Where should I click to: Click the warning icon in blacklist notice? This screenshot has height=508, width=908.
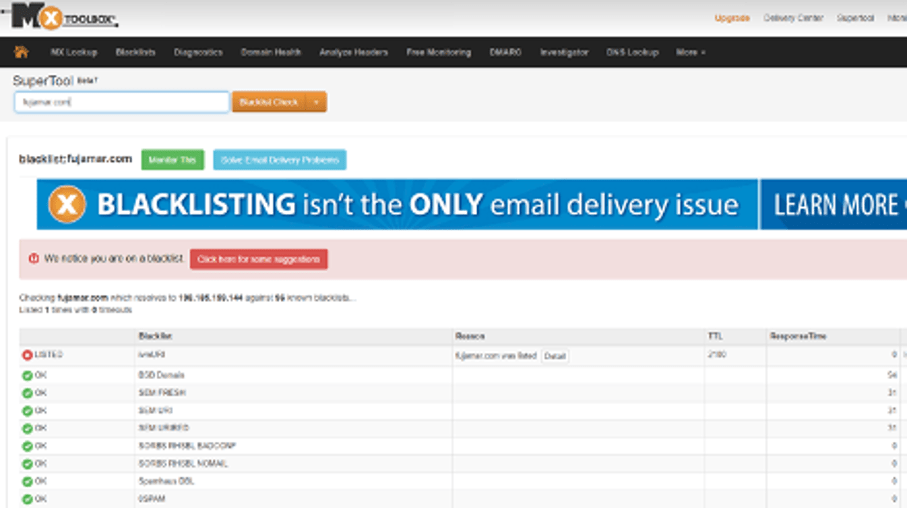(x=34, y=258)
